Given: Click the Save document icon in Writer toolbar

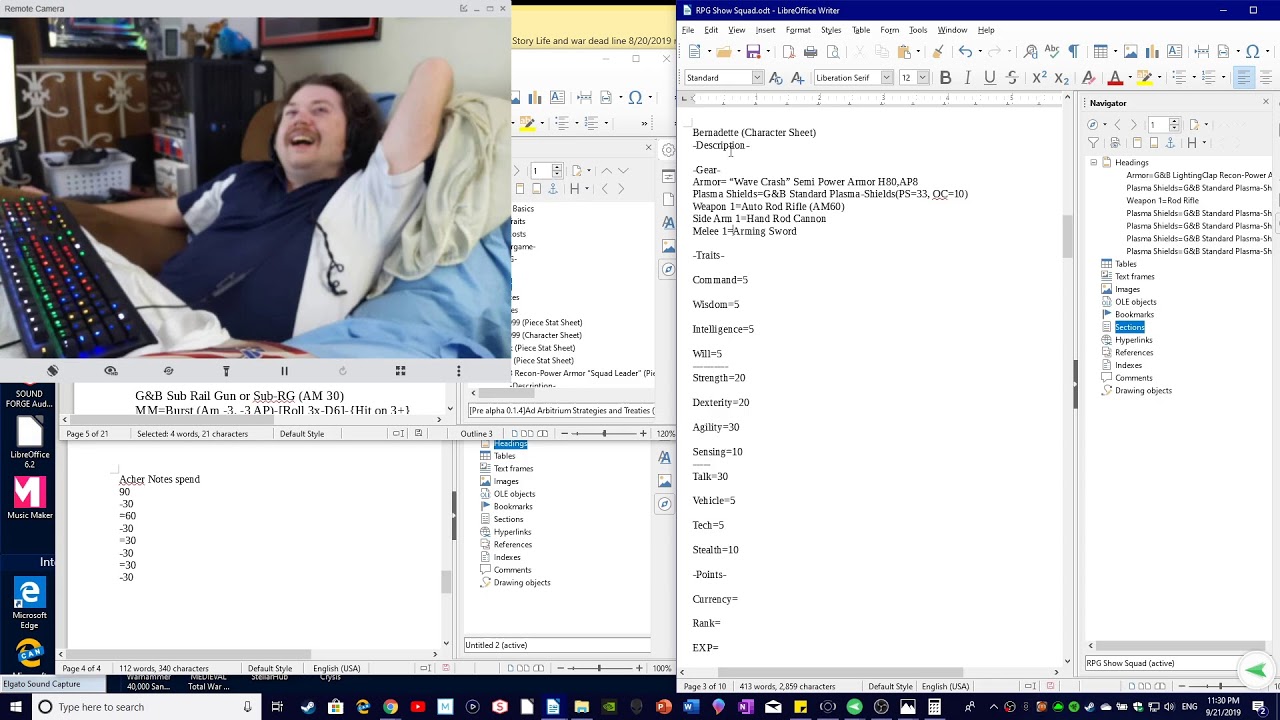Looking at the screenshot, I should click(754, 52).
